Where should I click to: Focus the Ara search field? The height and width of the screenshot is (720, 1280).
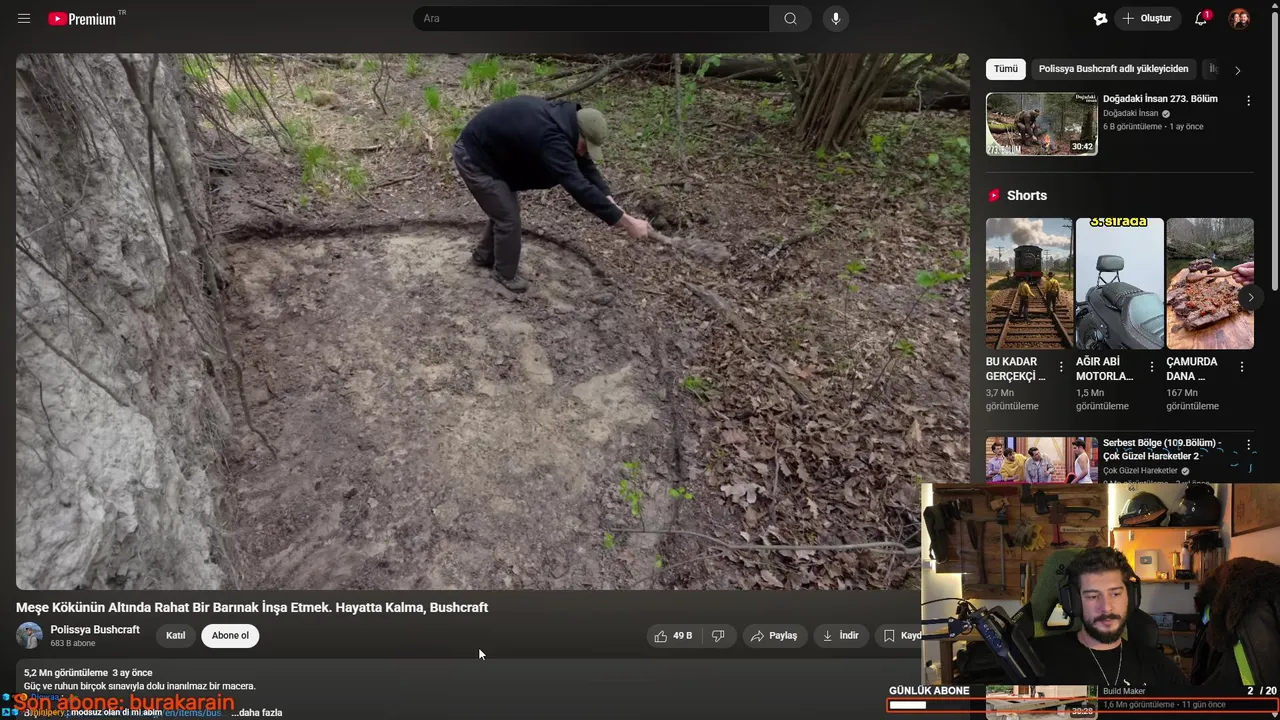click(591, 19)
